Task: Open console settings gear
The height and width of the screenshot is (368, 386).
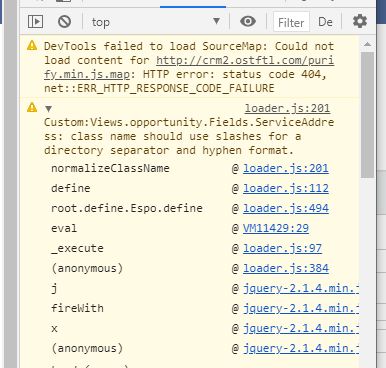Action: click(360, 21)
